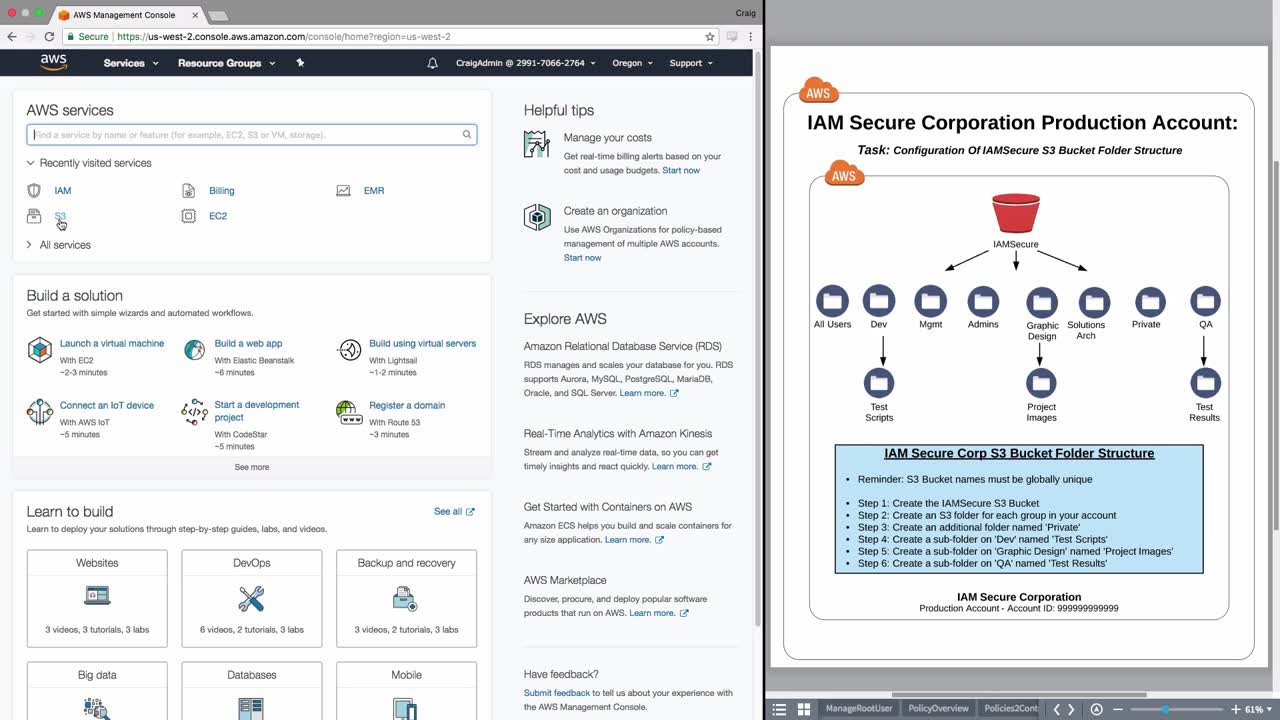Open Chrome's three-dot menu

click(751, 37)
